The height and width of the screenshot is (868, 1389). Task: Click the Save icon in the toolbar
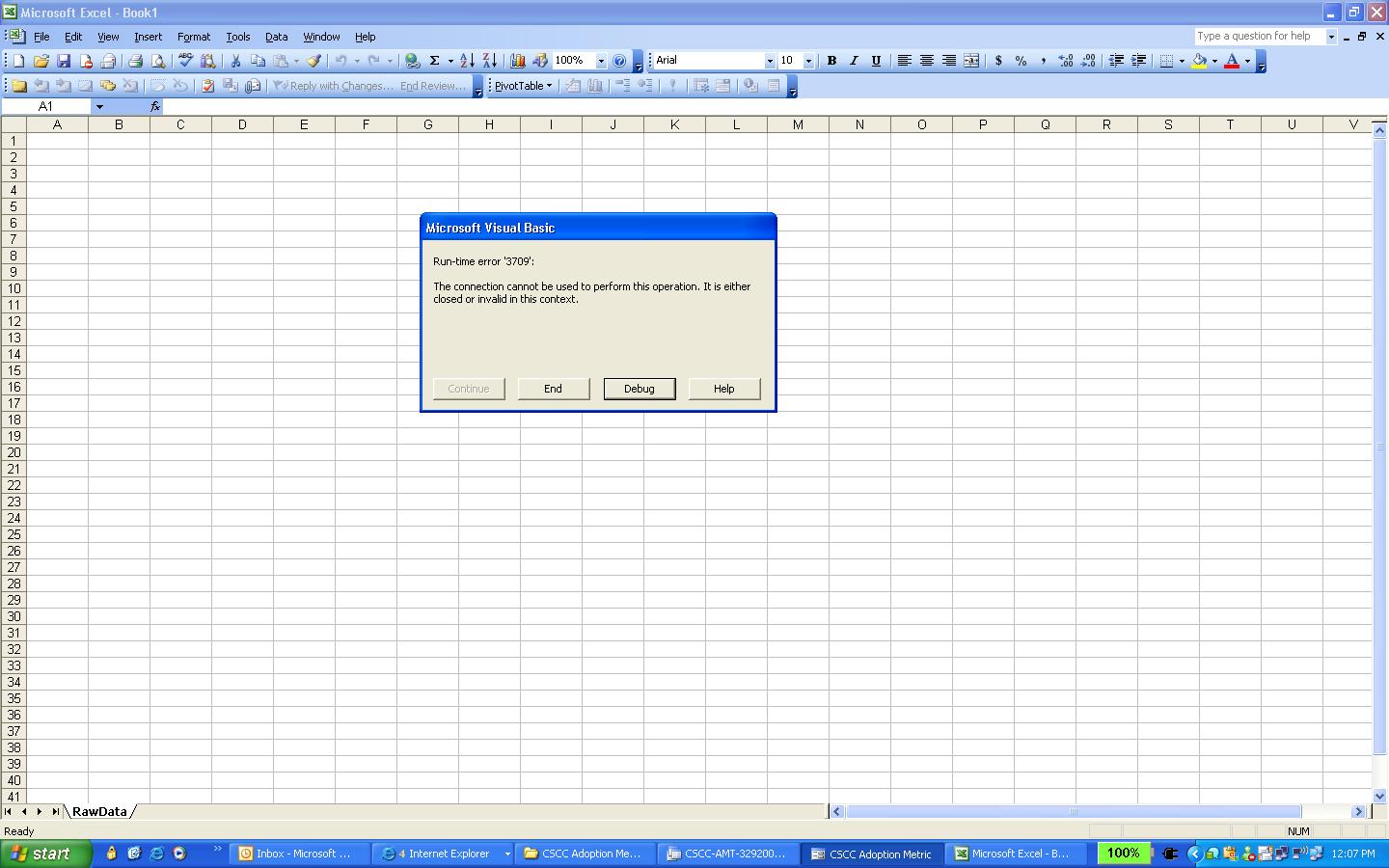(64, 61)
